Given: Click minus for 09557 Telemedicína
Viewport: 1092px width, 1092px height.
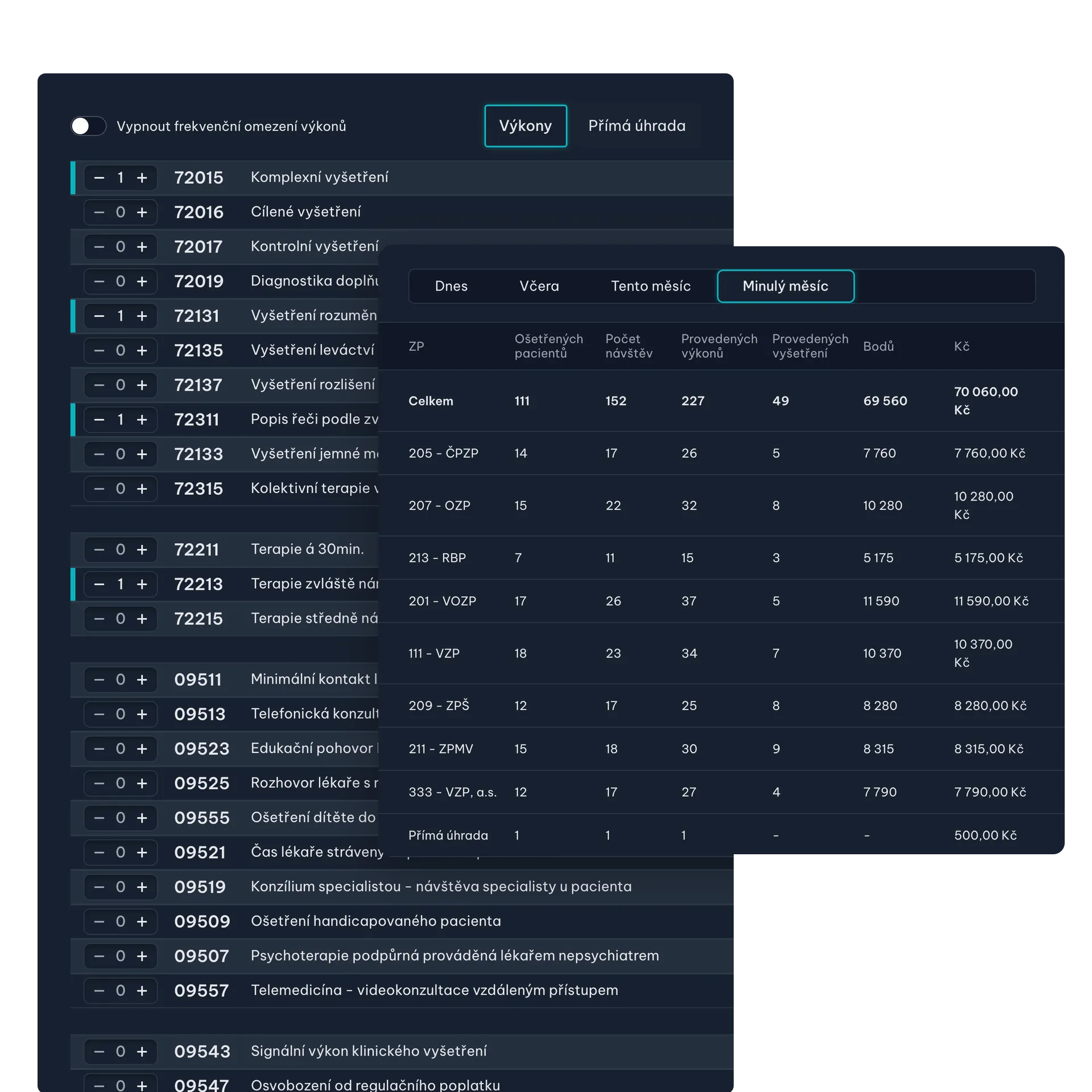Looking at the screenshot, I should point(99,991).
